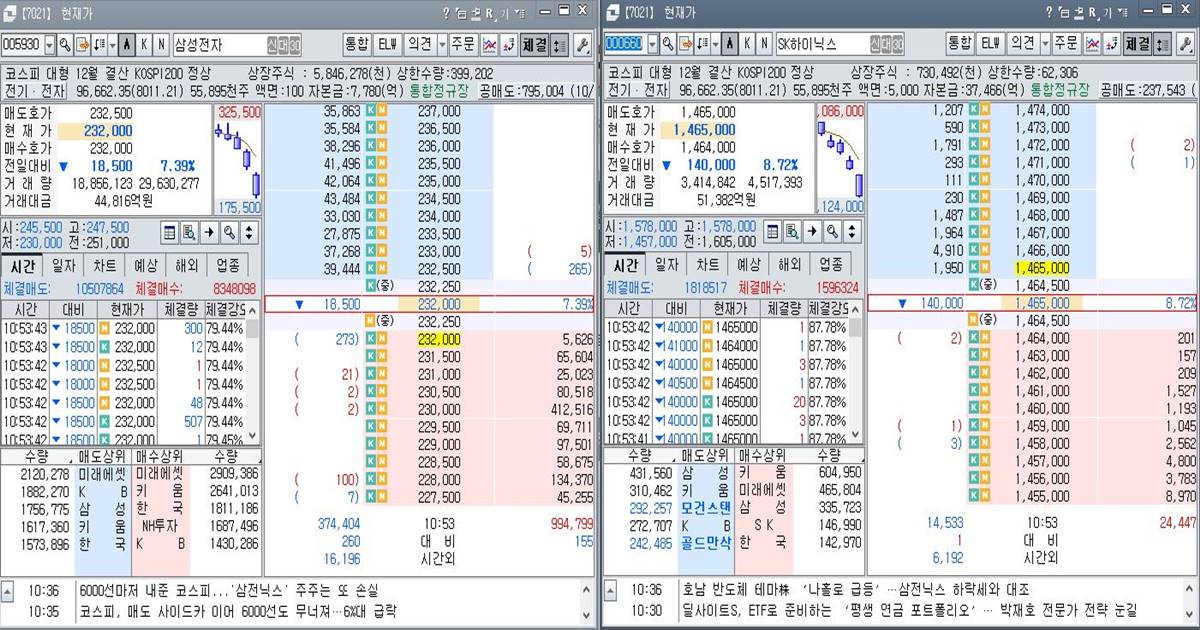Toggle the K button in Samsung window toolbar
The height and width of the screenshot is (630, 1200).
[144, 45]
